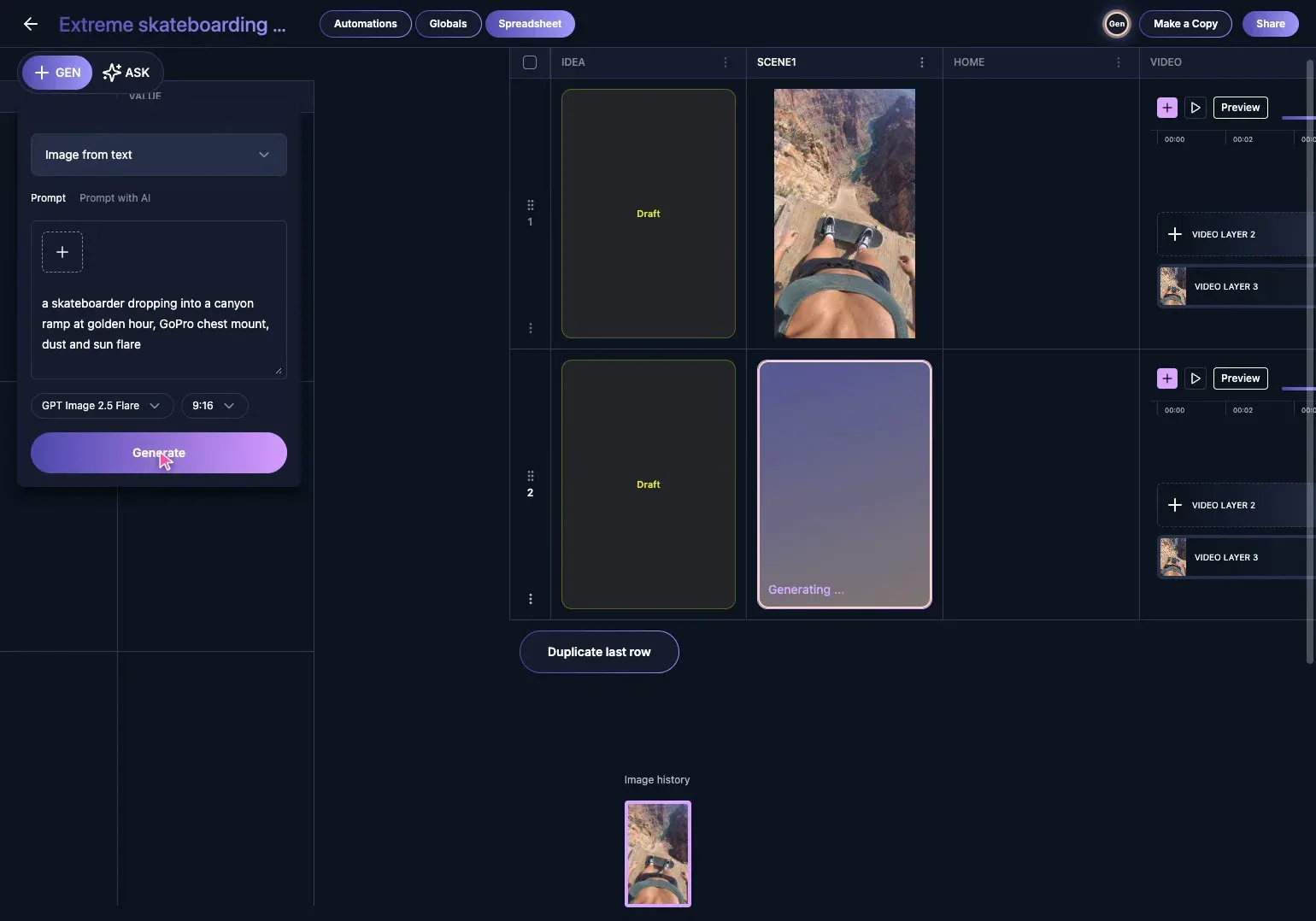Grab row 1 drag handle

[531, 205]
